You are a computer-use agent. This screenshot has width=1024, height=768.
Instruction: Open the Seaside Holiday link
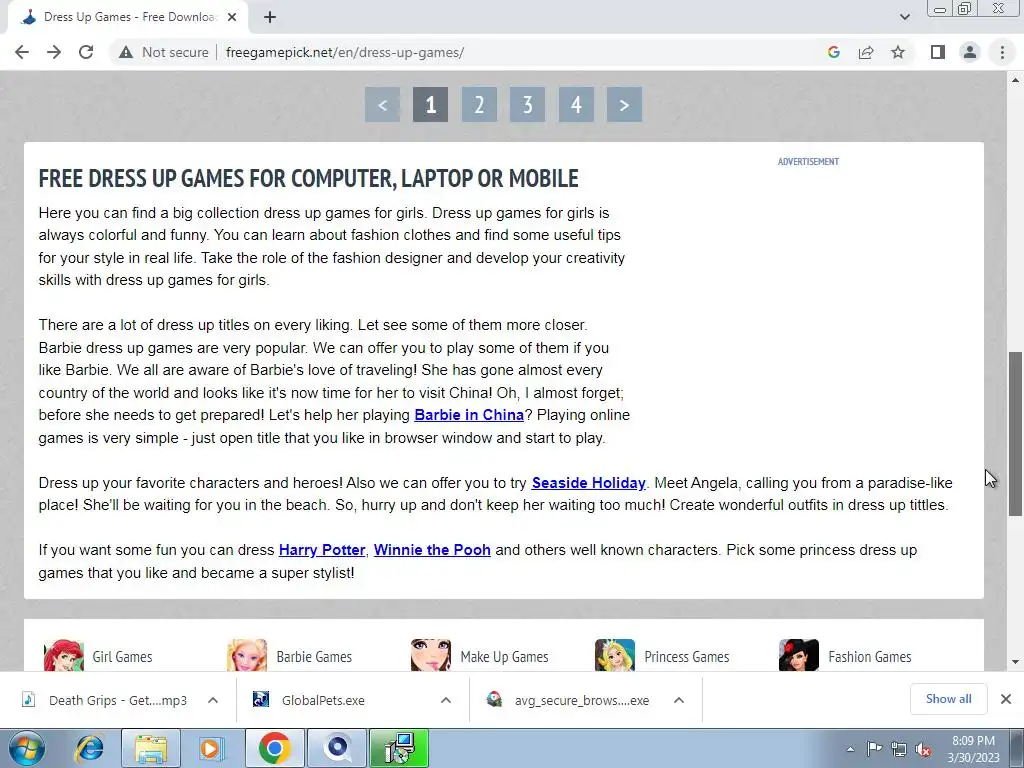click(588, 483)
